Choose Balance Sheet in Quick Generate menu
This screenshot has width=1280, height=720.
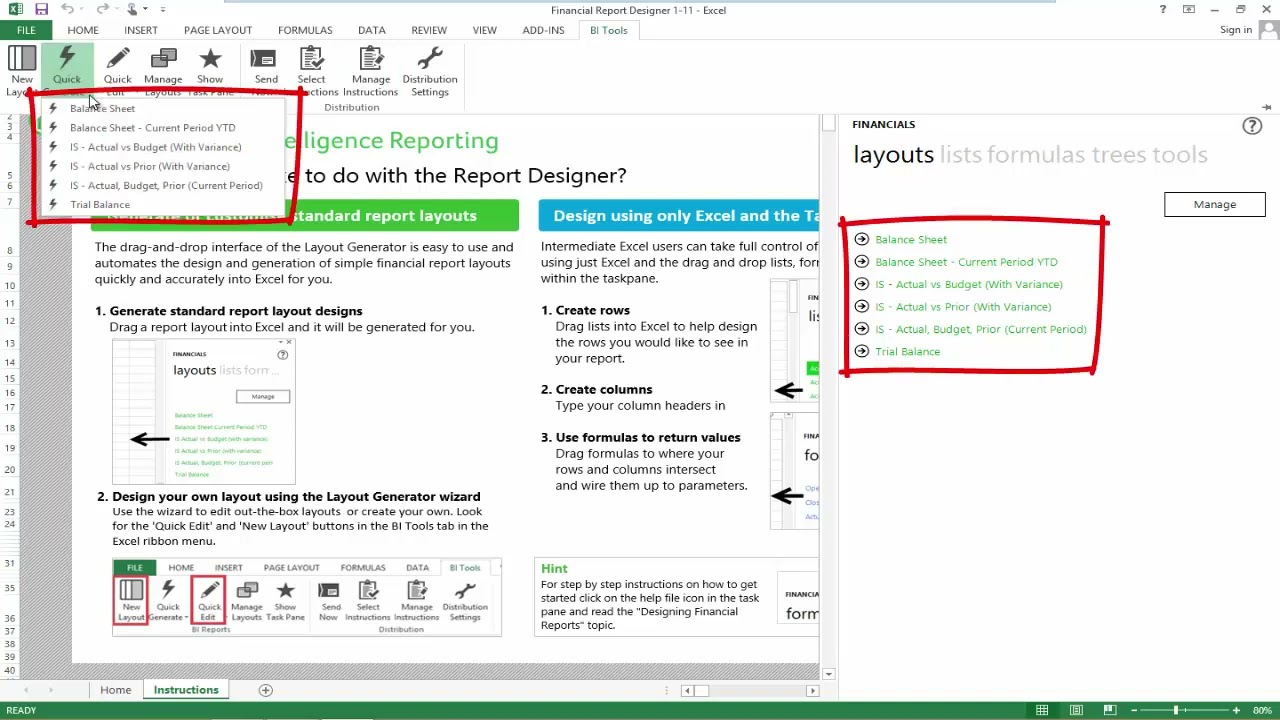(165, 108)
